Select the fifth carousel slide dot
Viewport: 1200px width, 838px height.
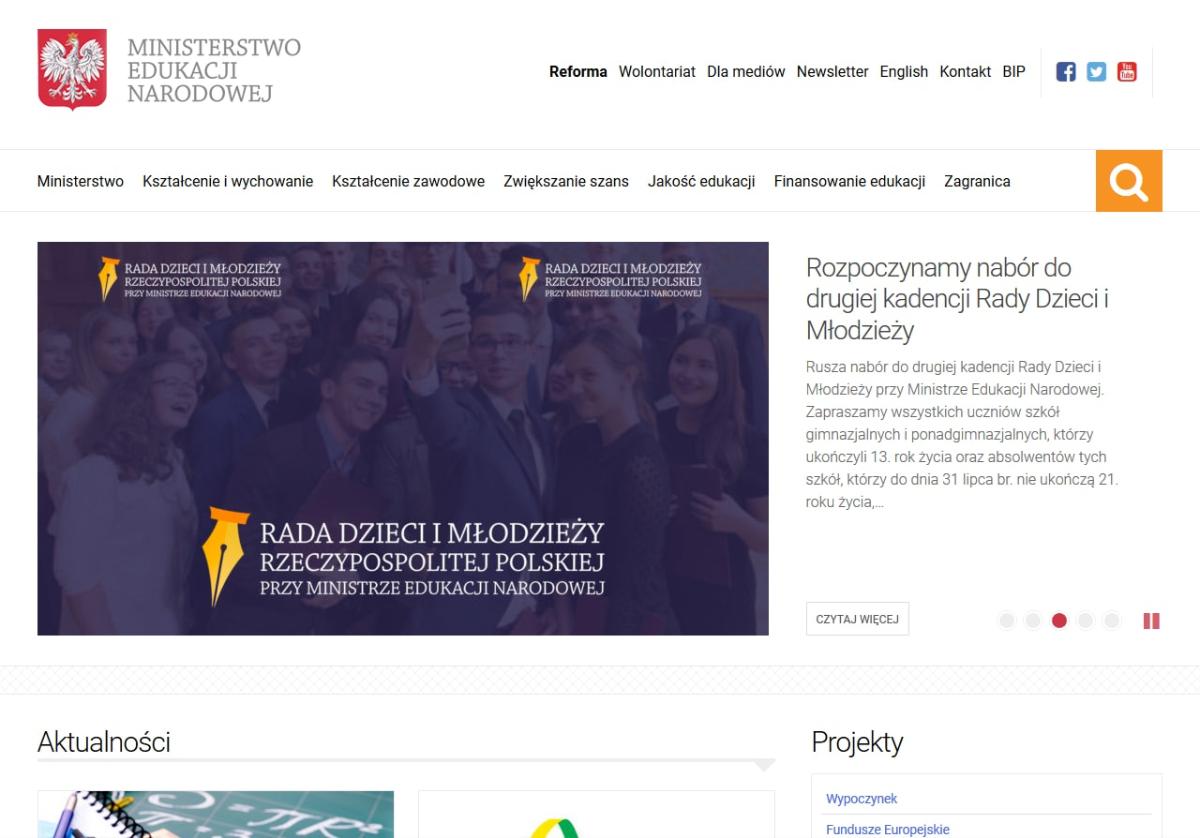click(x=1111, y=621)
